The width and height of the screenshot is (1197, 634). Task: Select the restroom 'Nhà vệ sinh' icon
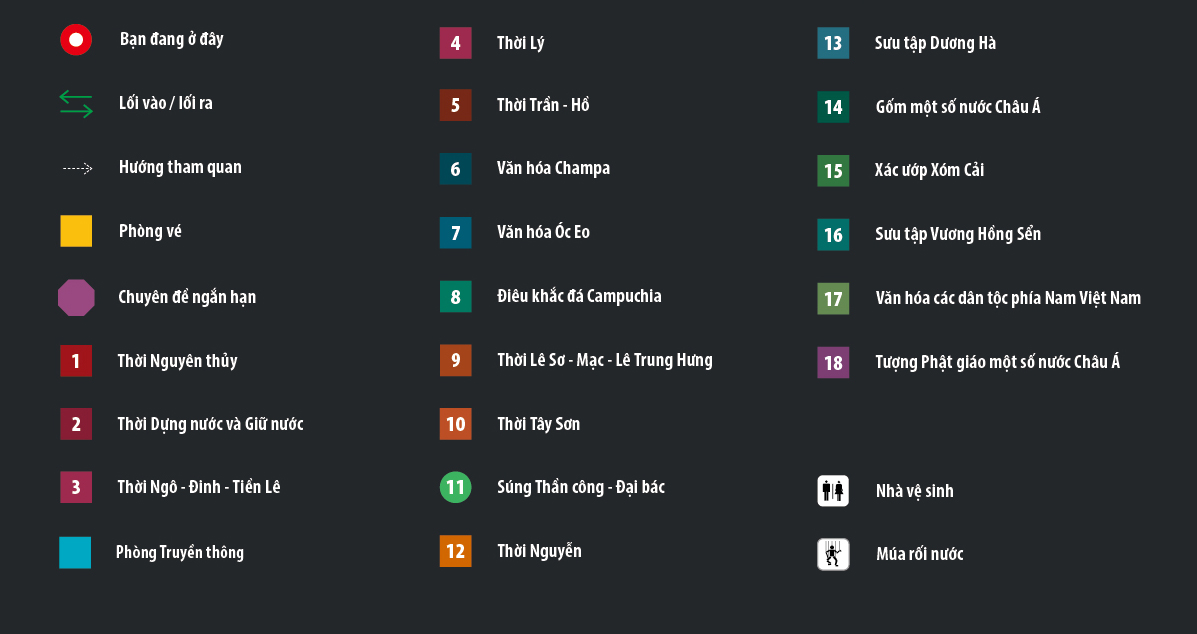click(833, 491)
